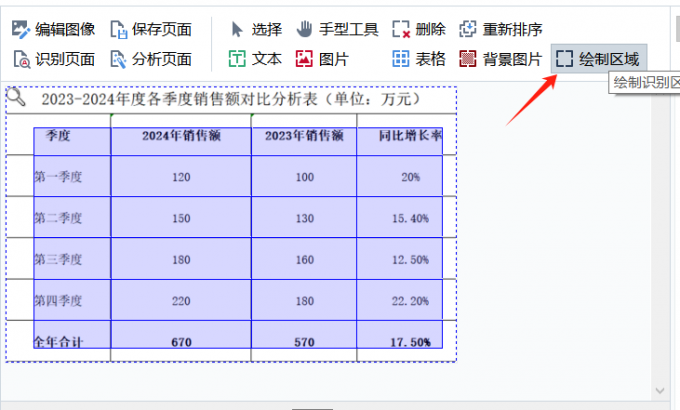Click the growth cell 15.40%
680x410 pixels.
tap(400, 217)
